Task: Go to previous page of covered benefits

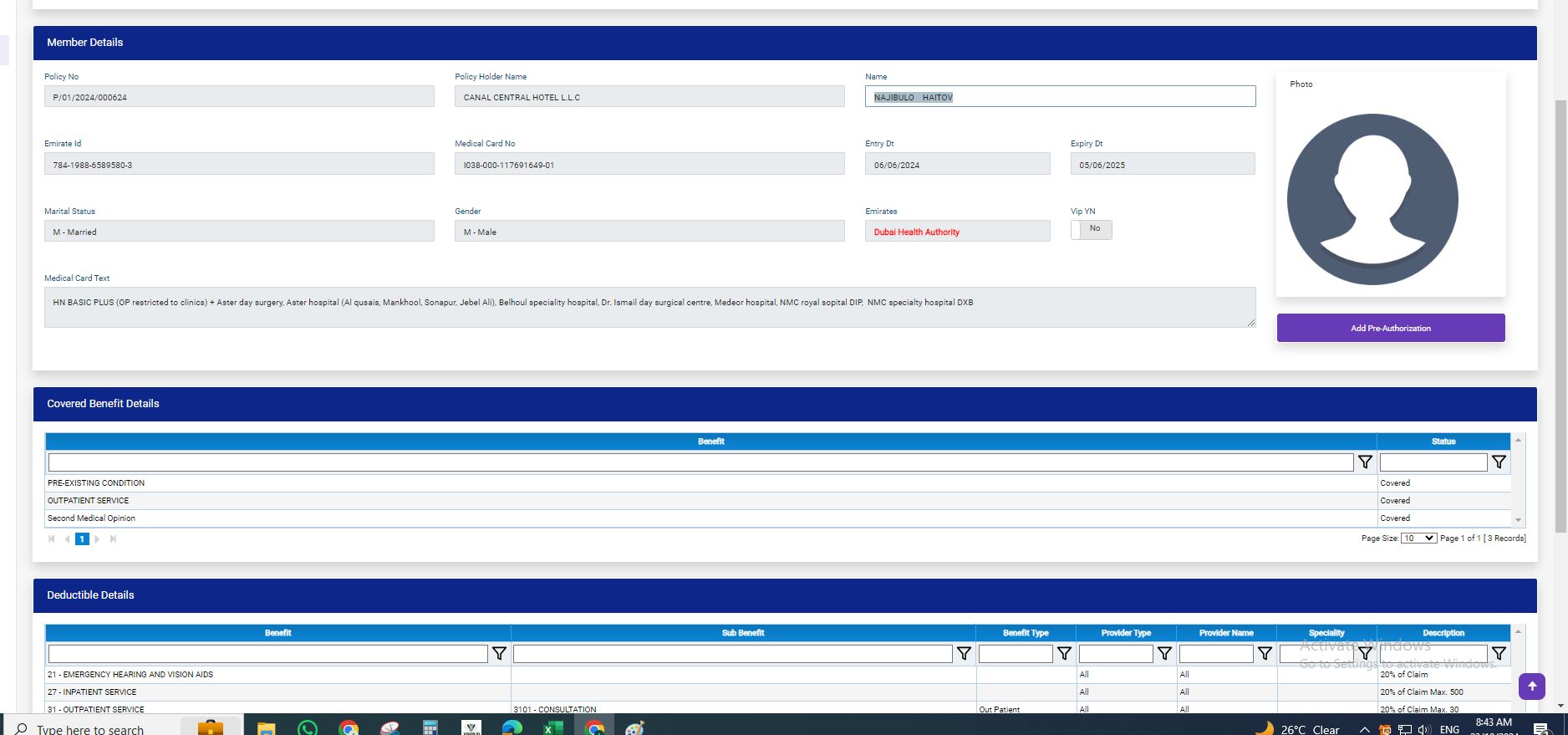Action: coord(67,539)
